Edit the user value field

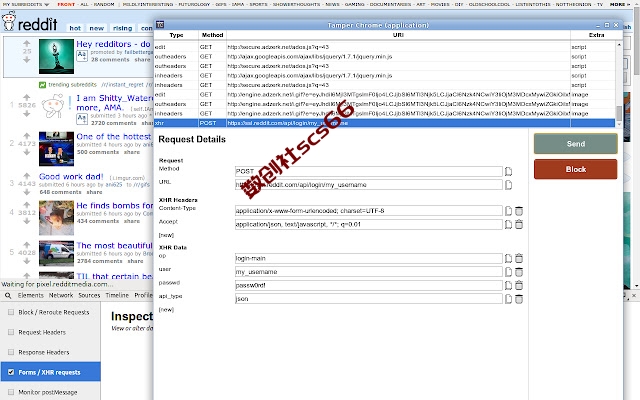point(369,272)
